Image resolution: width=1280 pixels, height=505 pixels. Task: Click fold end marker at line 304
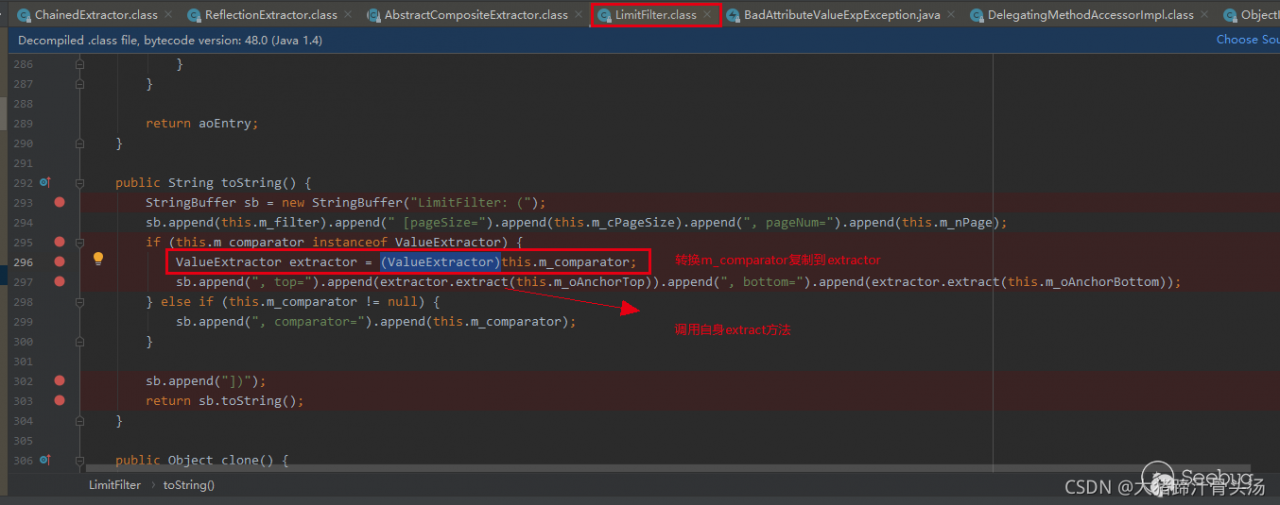(79, 420)
